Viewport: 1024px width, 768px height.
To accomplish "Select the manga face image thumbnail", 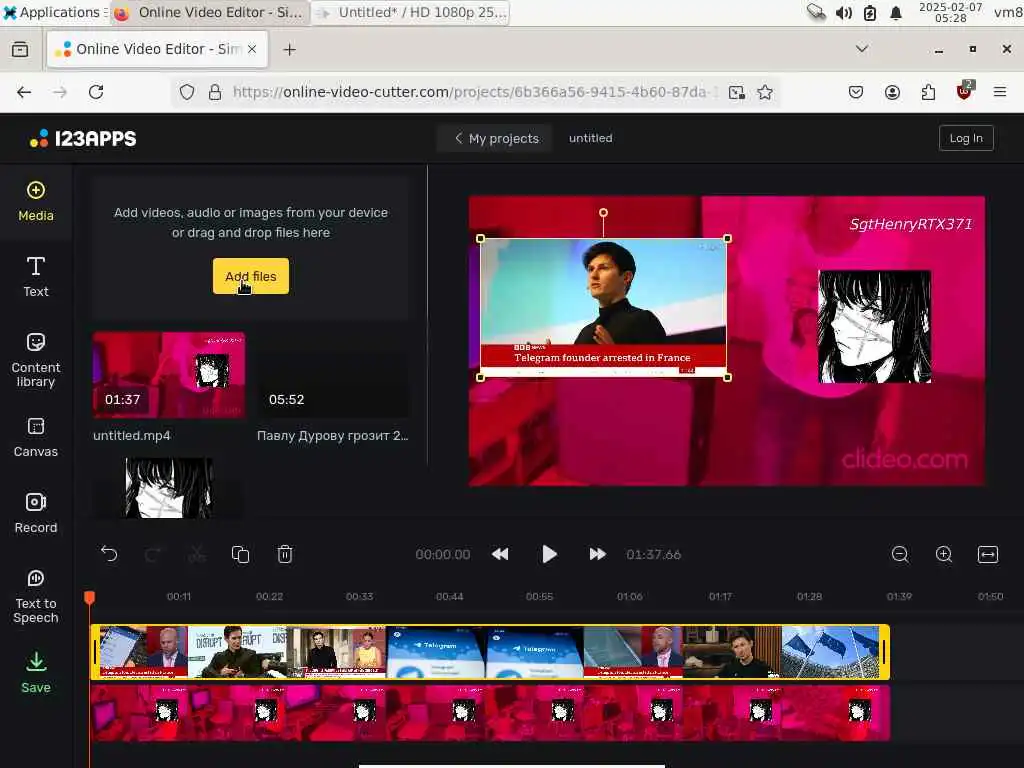I will pyautogui.click(x=169, y=488).
